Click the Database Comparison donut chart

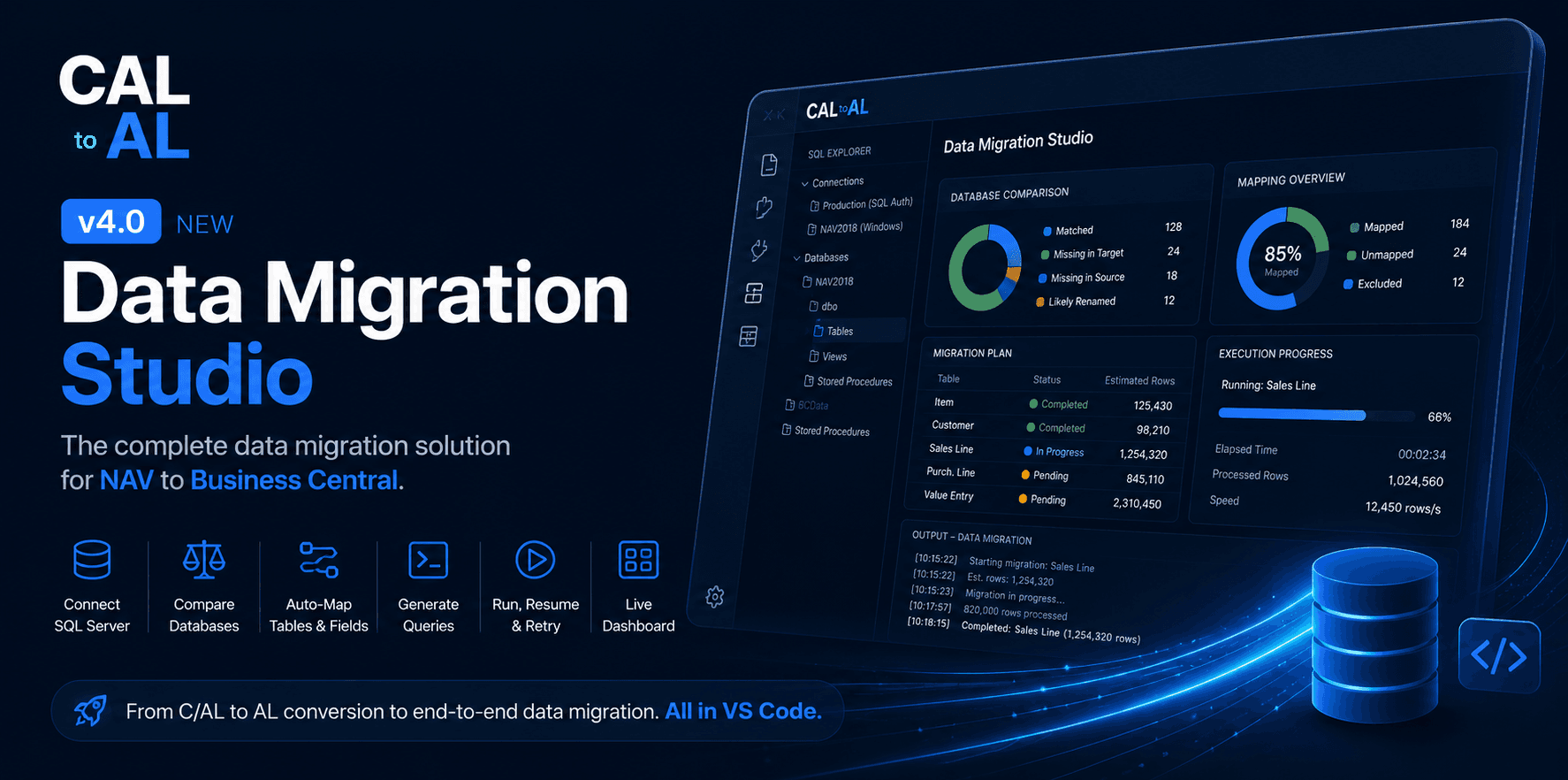(x=985, y=267)
